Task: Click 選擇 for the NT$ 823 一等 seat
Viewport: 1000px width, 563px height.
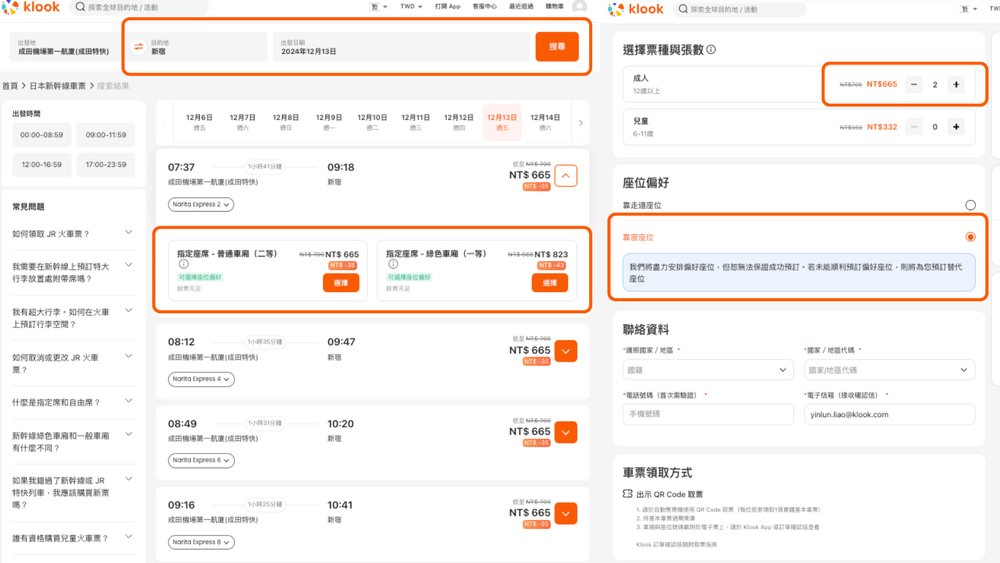Action: pyautogui.click(x=550, y=282)
